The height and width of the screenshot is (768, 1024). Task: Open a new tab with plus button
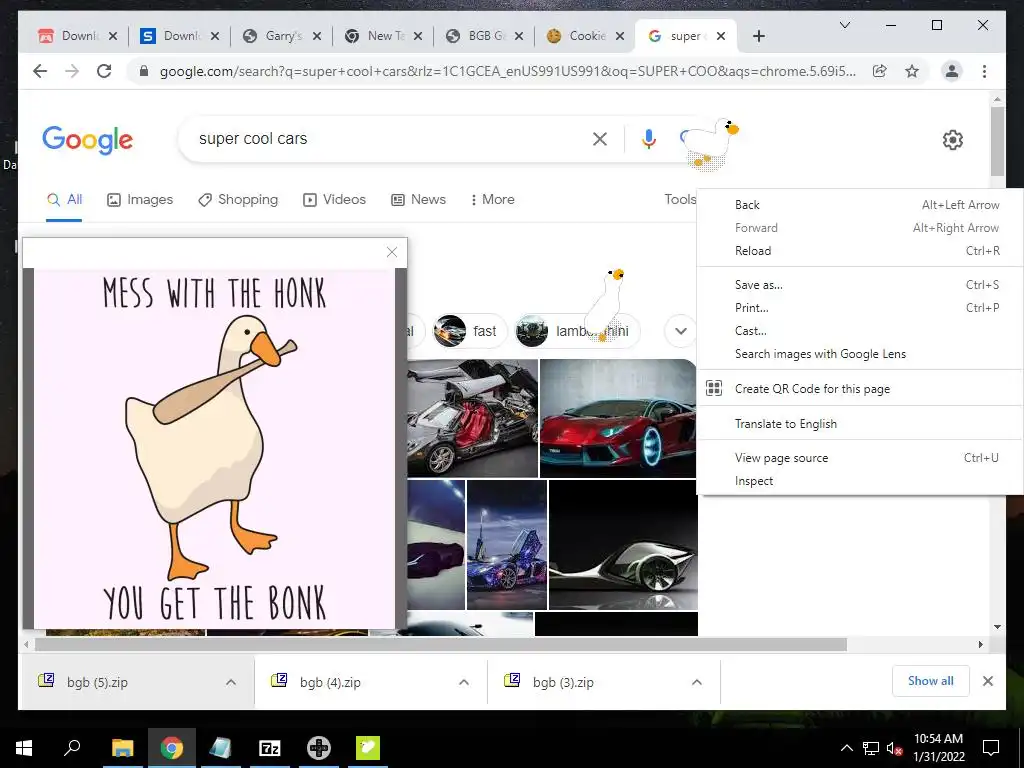click(x=758, y=36)
